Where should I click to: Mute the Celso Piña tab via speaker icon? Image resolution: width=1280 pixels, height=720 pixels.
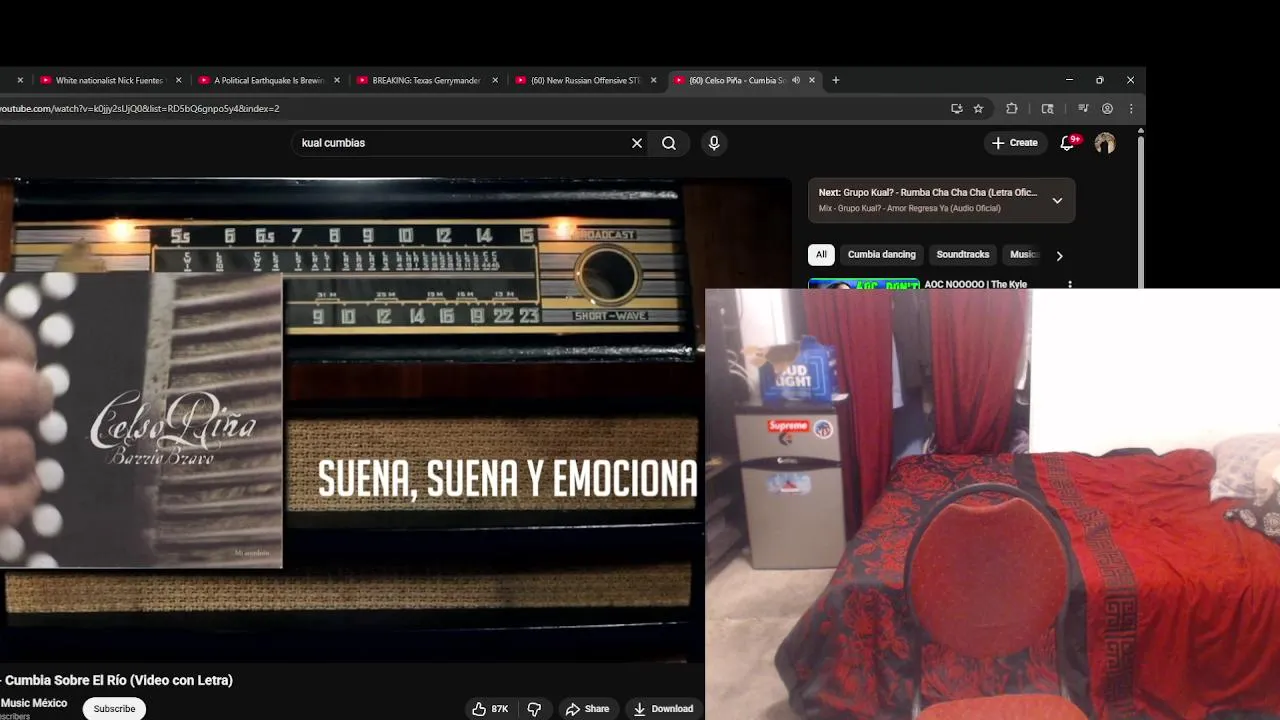point(796,80)
